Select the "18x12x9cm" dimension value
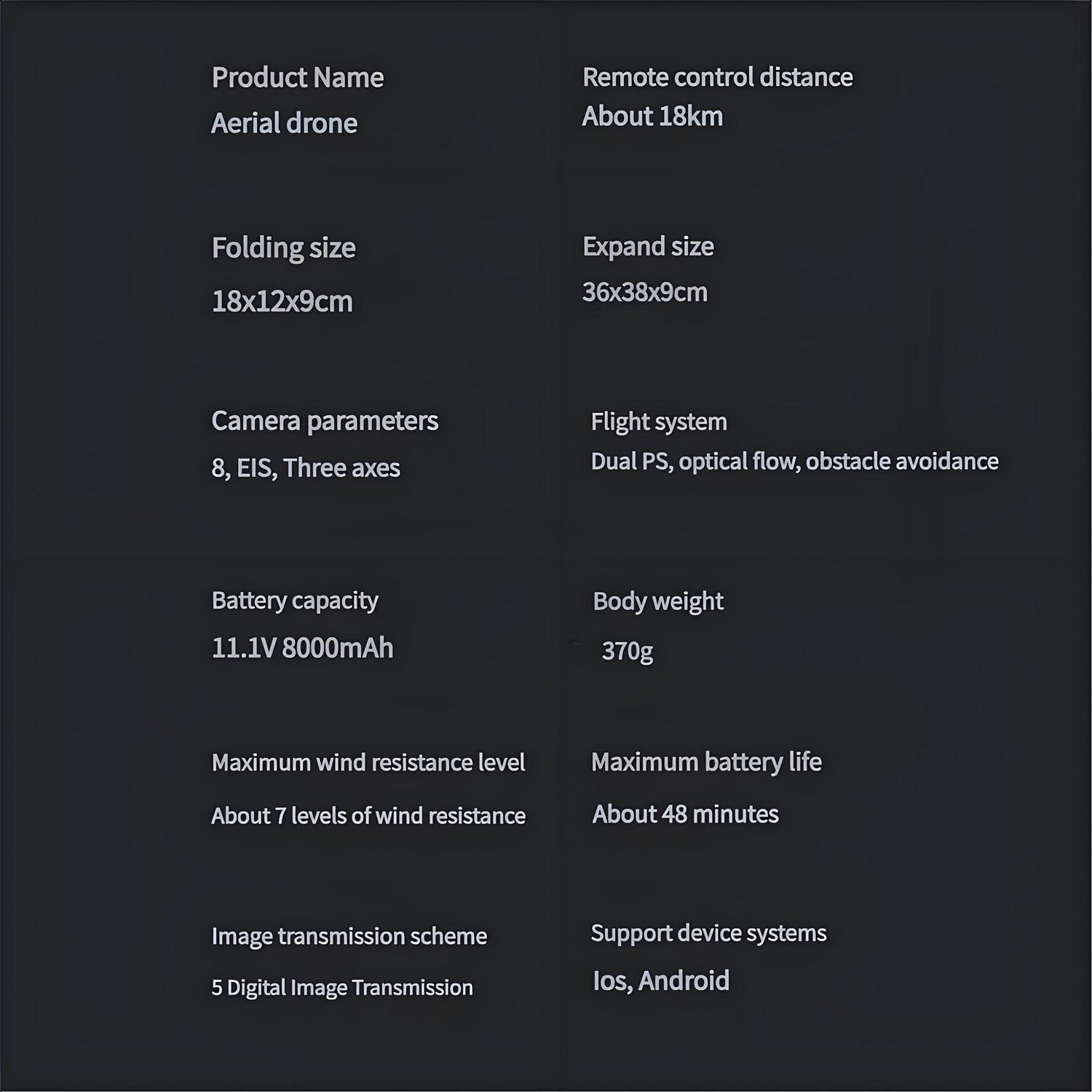The height and width of the screenshot is (1092, 1092). (x=282, y=301)
